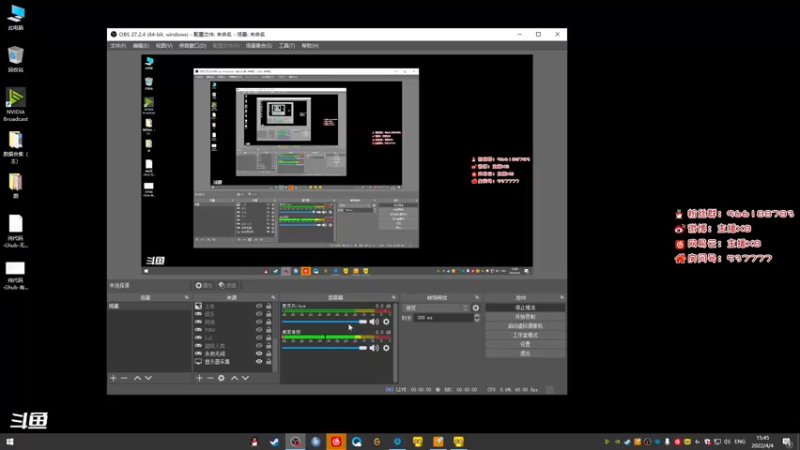Open Steam from the taskbar

point(274,442)
